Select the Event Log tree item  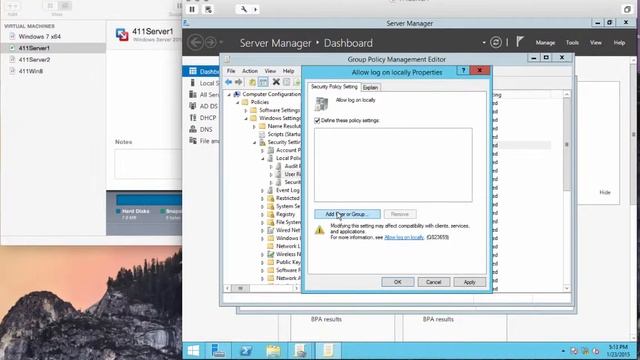(x=284, y=190)
